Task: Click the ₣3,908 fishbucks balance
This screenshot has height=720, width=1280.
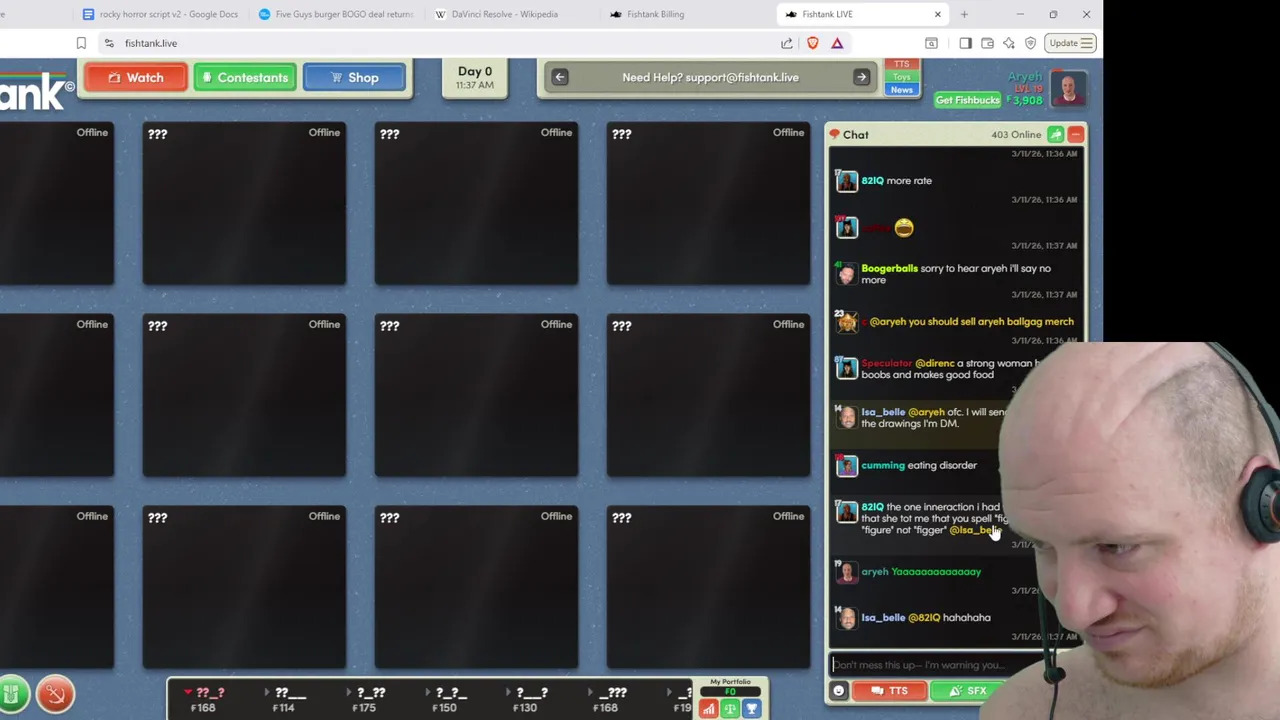Action: [x=1024, y=100]
